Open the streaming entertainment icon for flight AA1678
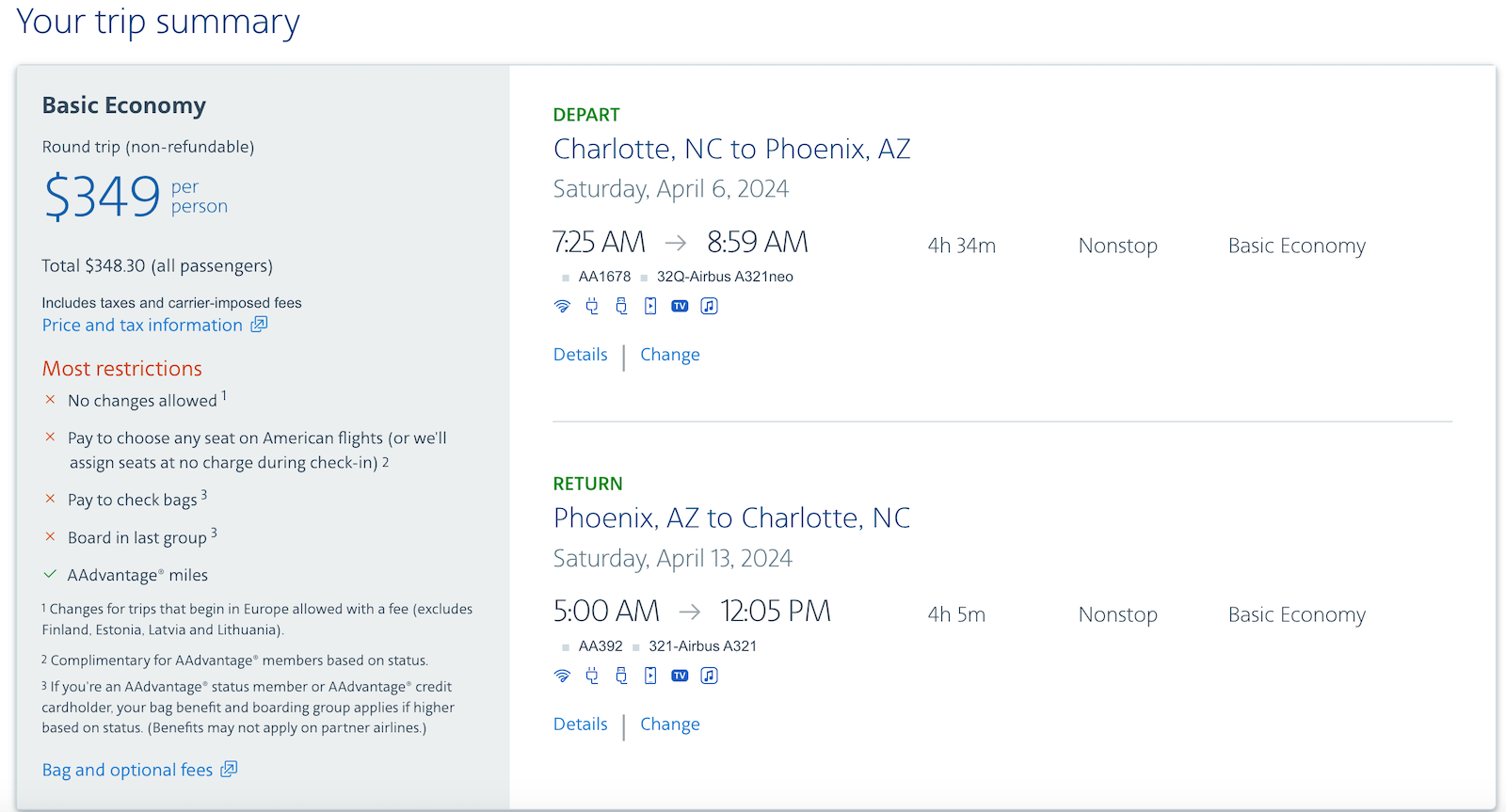This screenshot has width=1506, height=812. pos(650,305)
